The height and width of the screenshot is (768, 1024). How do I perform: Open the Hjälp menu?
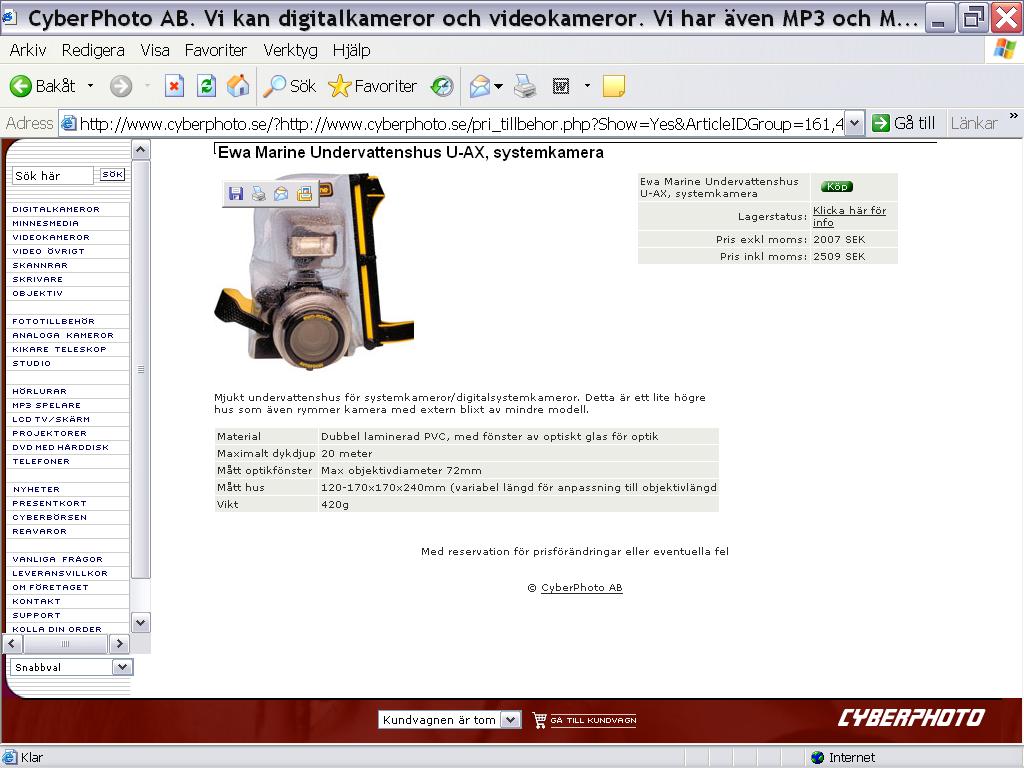pos(351,50)
